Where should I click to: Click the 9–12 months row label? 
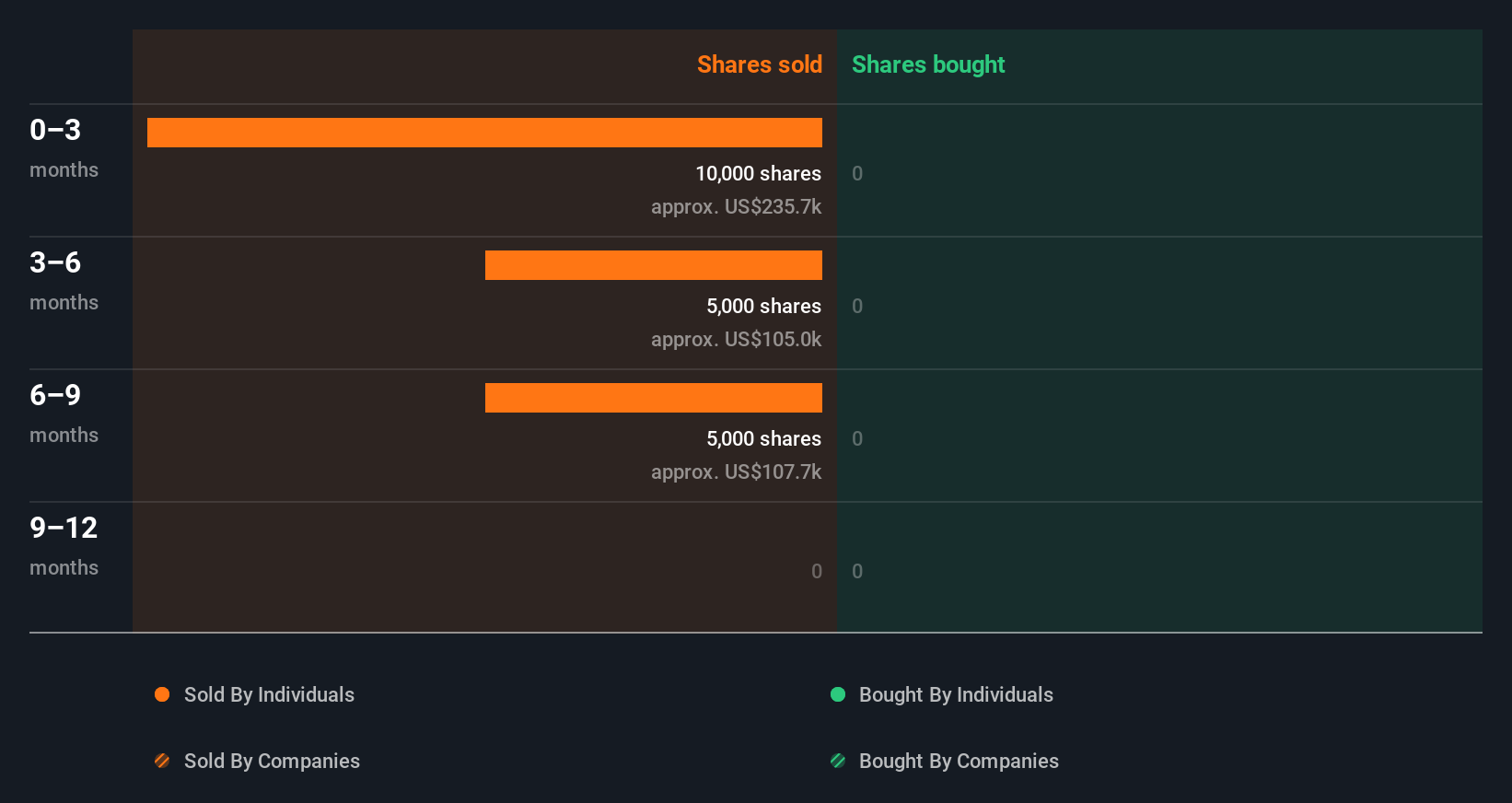[64, 546]
